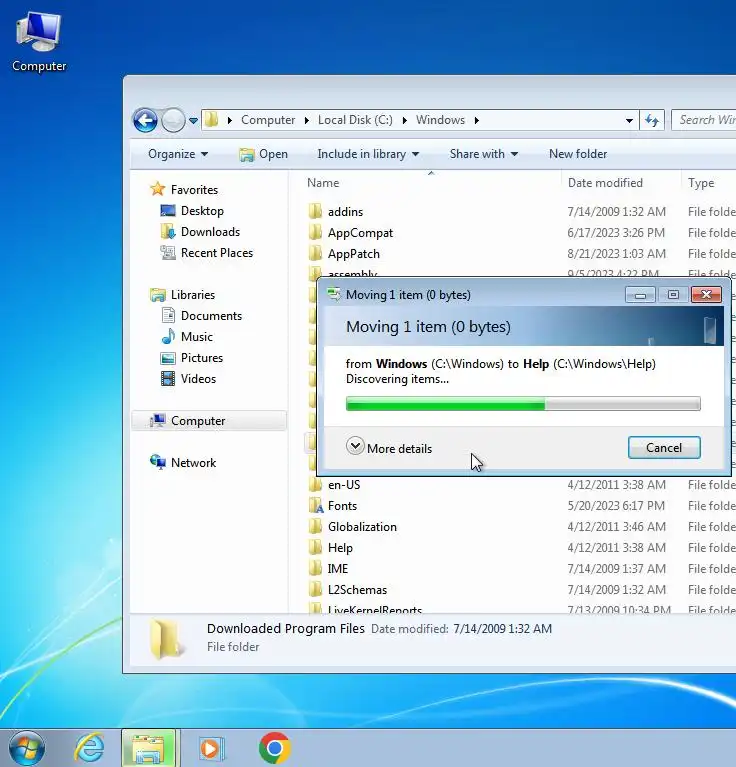Select the en-US folder icon

point(315,485)
